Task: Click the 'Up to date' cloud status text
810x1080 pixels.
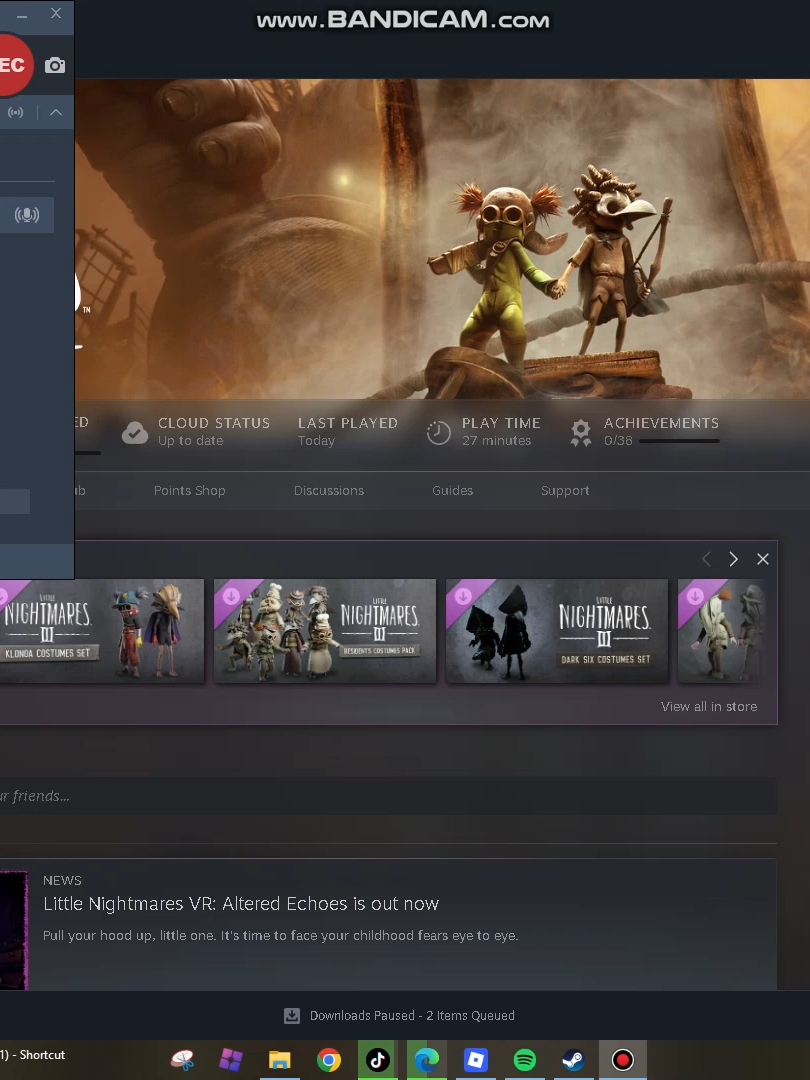Action: pyautogui.click(x=191, y=441)
